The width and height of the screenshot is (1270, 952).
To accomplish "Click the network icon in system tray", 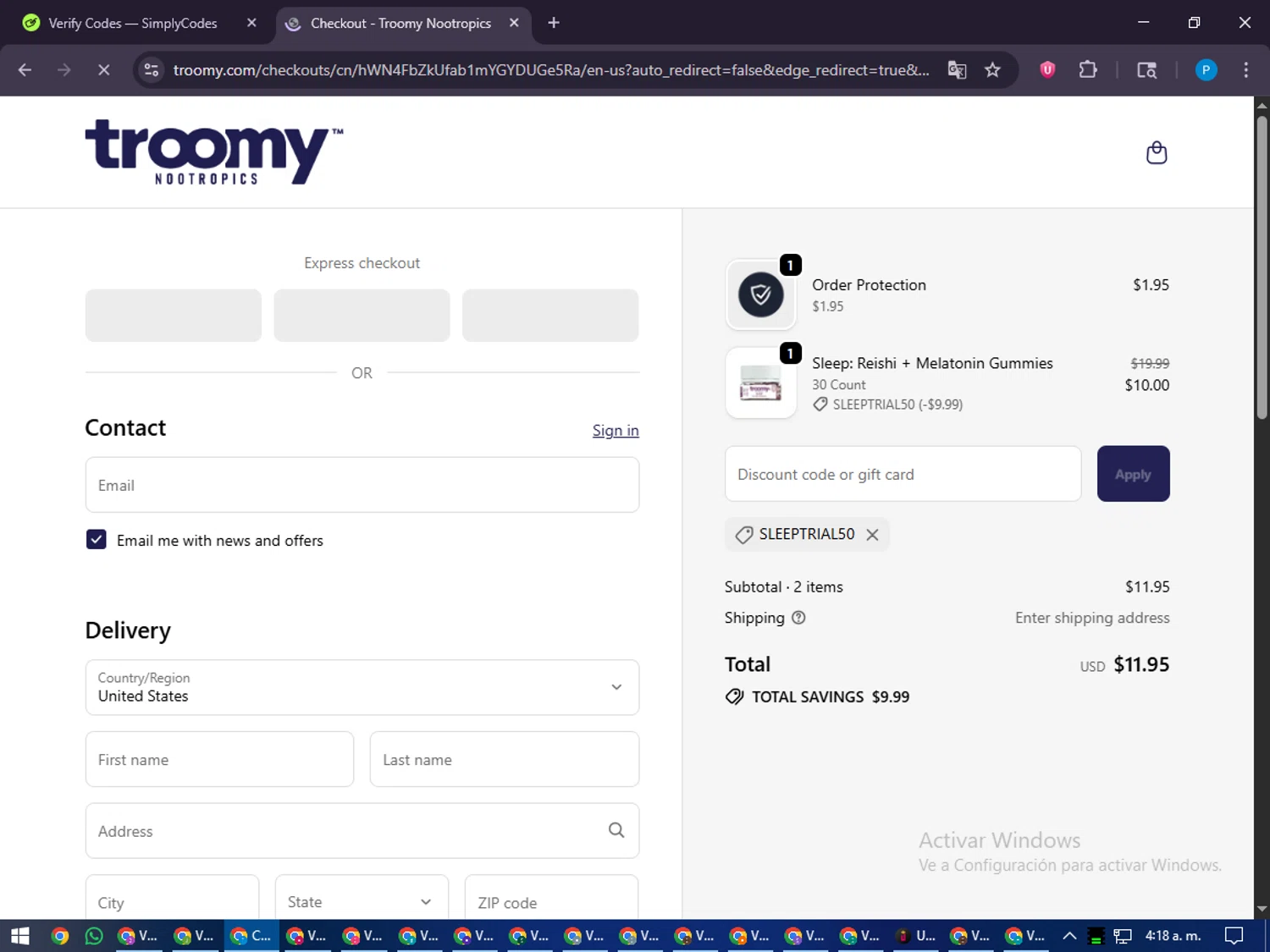I will pos(1123,936).
